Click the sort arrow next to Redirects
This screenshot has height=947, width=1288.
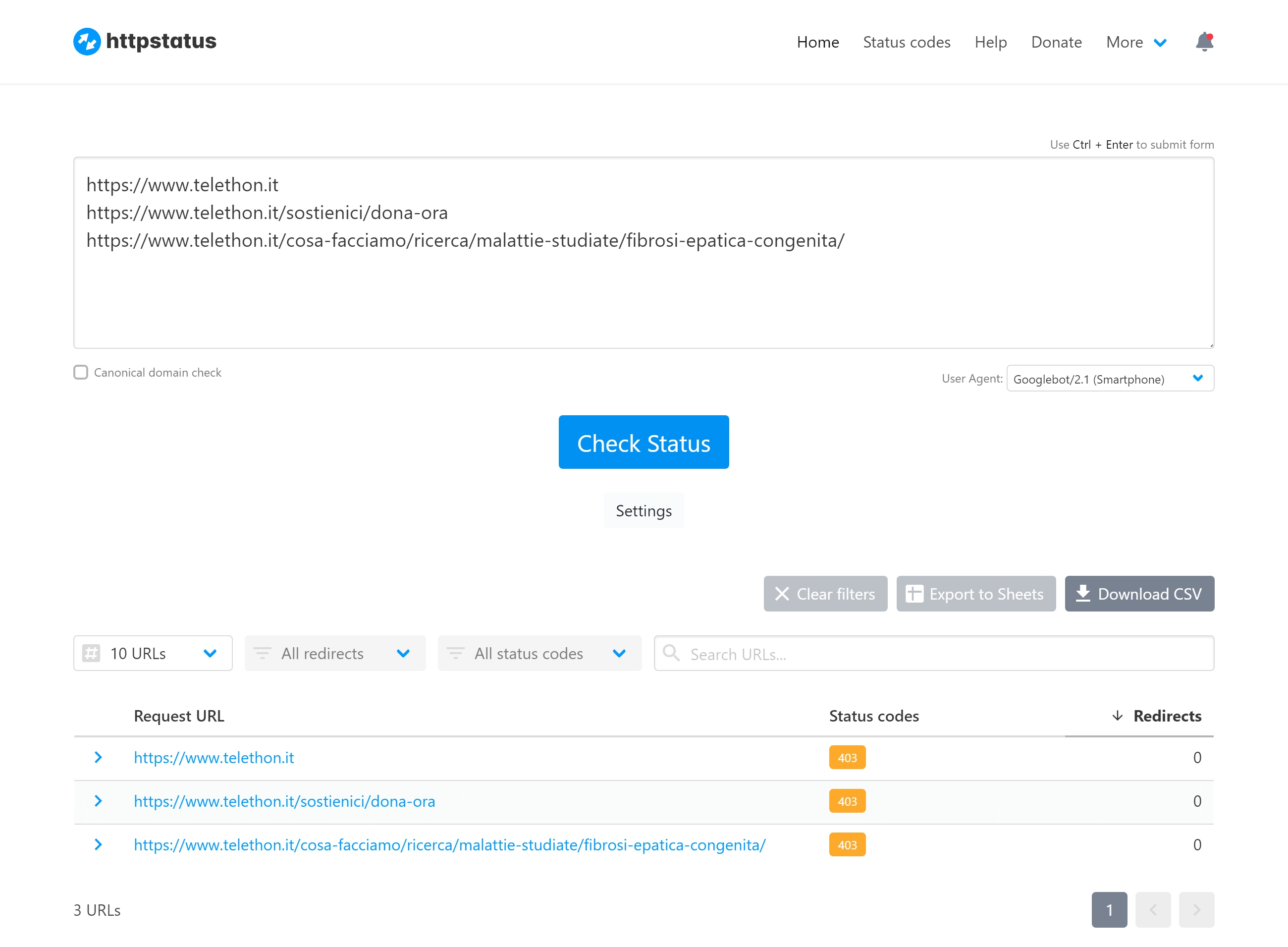tap(1117, 716)
